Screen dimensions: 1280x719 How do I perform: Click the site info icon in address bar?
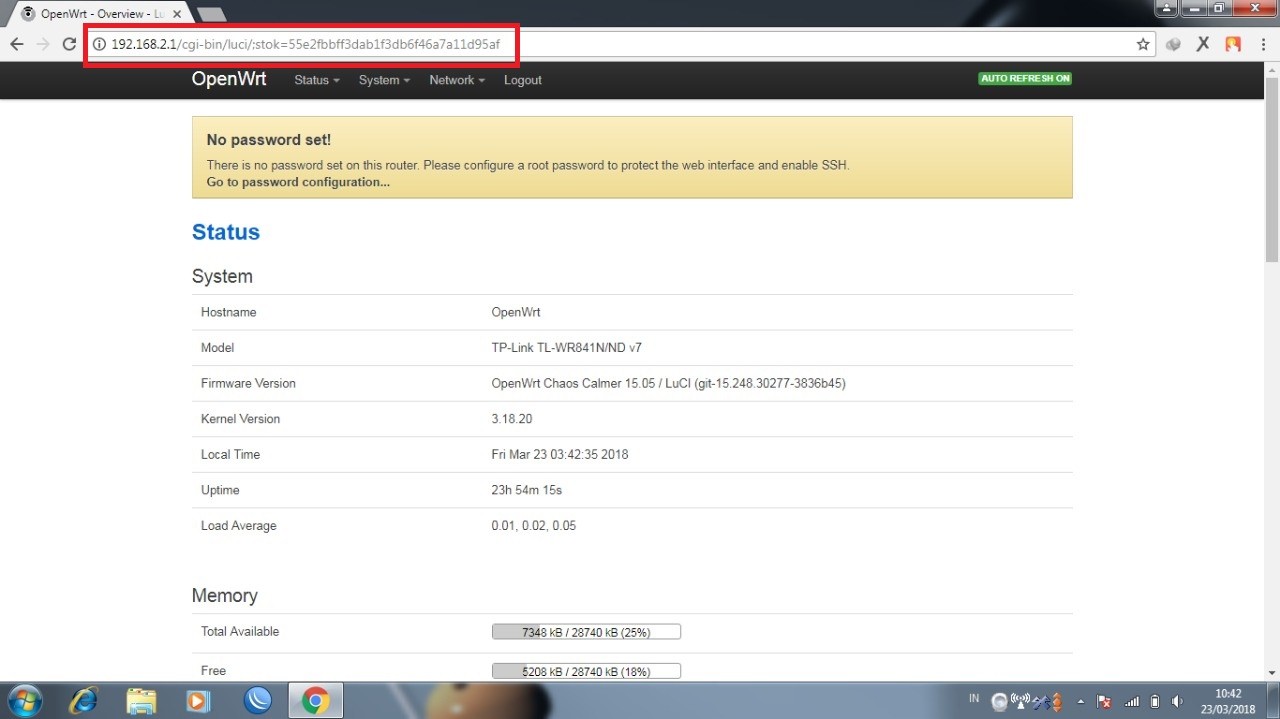[99, 44]
